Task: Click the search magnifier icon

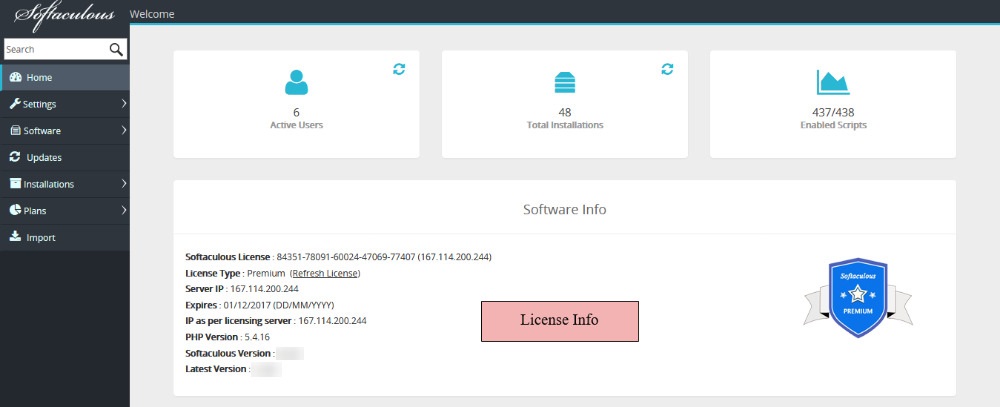Action: pos(116,49)
